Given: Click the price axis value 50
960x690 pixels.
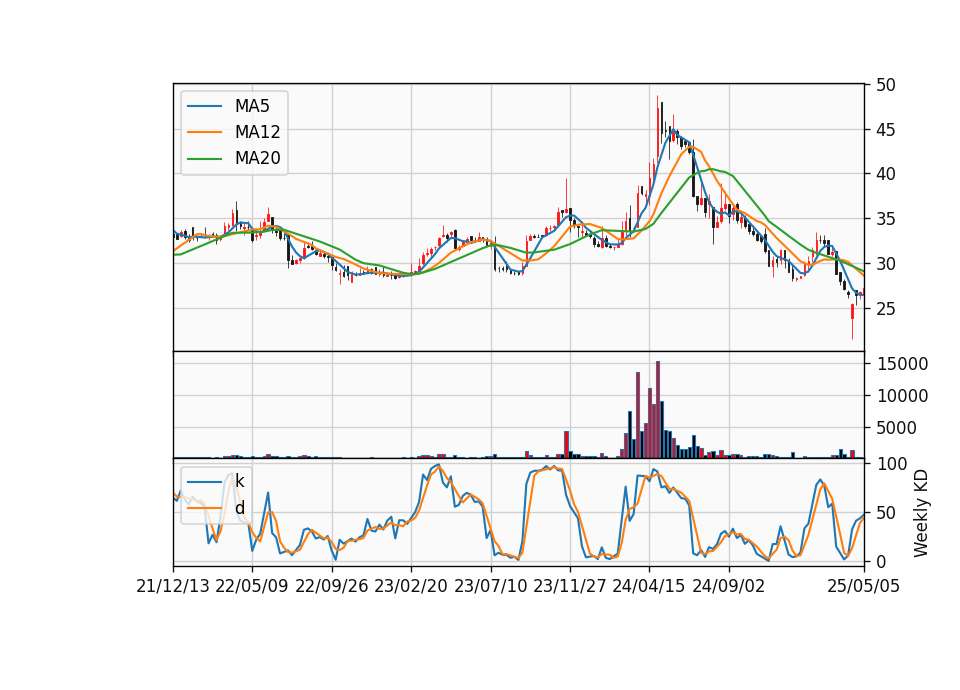Looking at the screenshot, I should [x=885, y=85].
